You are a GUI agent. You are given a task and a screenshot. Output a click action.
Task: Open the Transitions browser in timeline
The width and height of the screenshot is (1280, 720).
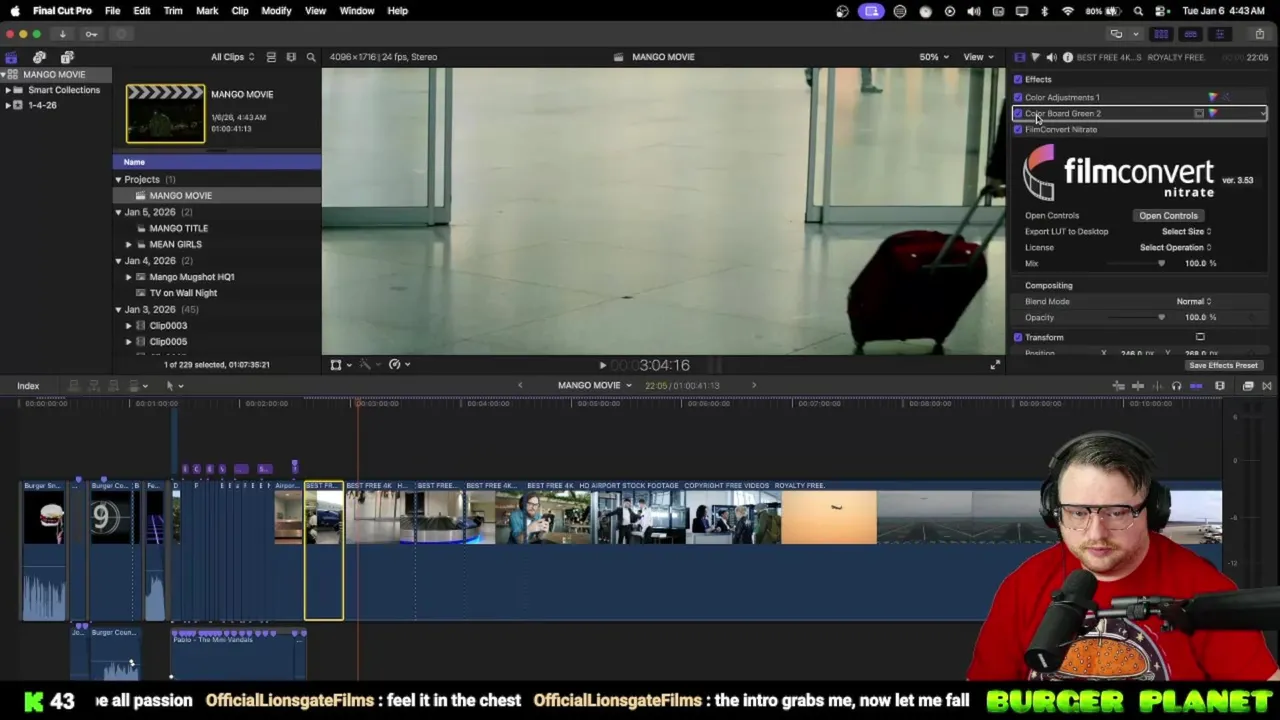coord(1267,386)
